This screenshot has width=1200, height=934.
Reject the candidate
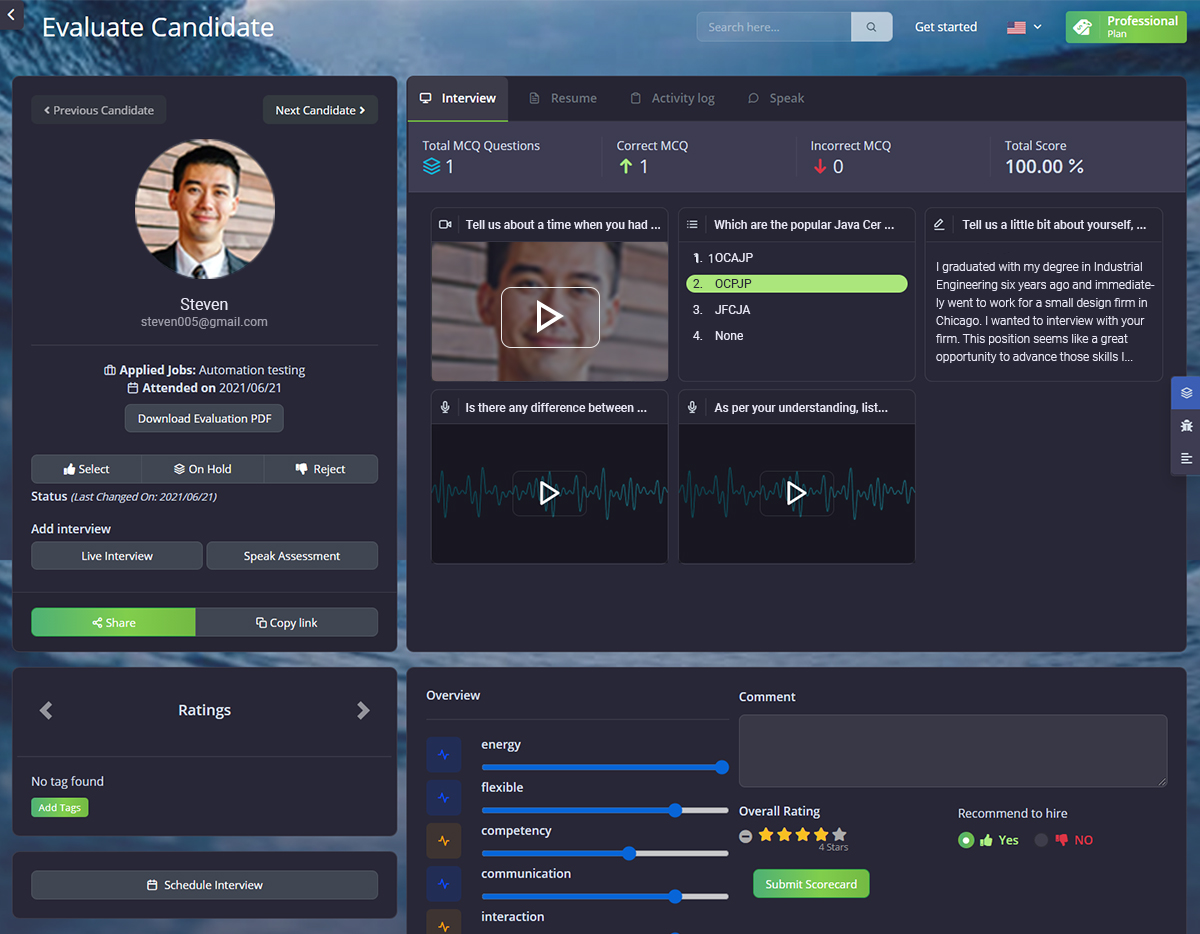[x=321, y=469]
